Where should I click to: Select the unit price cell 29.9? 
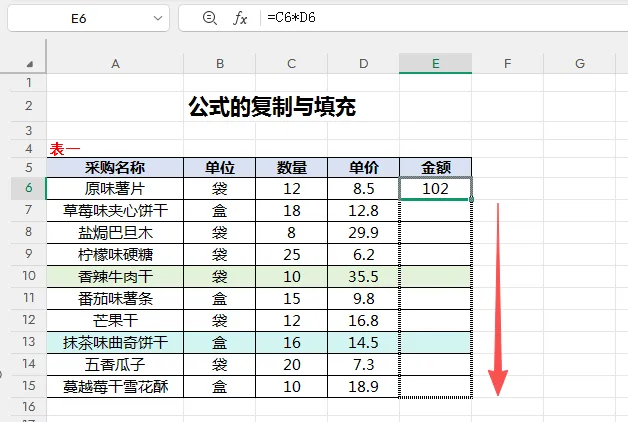pyautogui.click(x=364, y=233)
